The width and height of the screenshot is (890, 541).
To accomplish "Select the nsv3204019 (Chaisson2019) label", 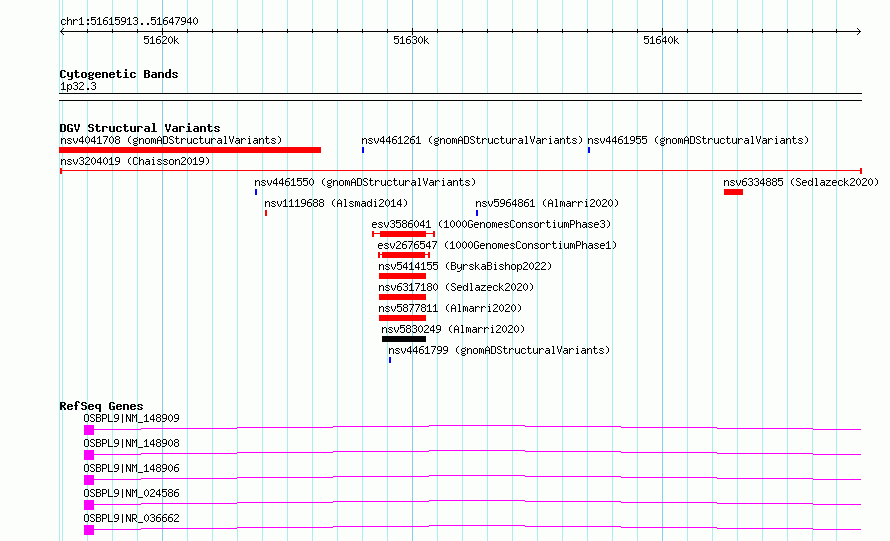I will (x=135, y=161).
